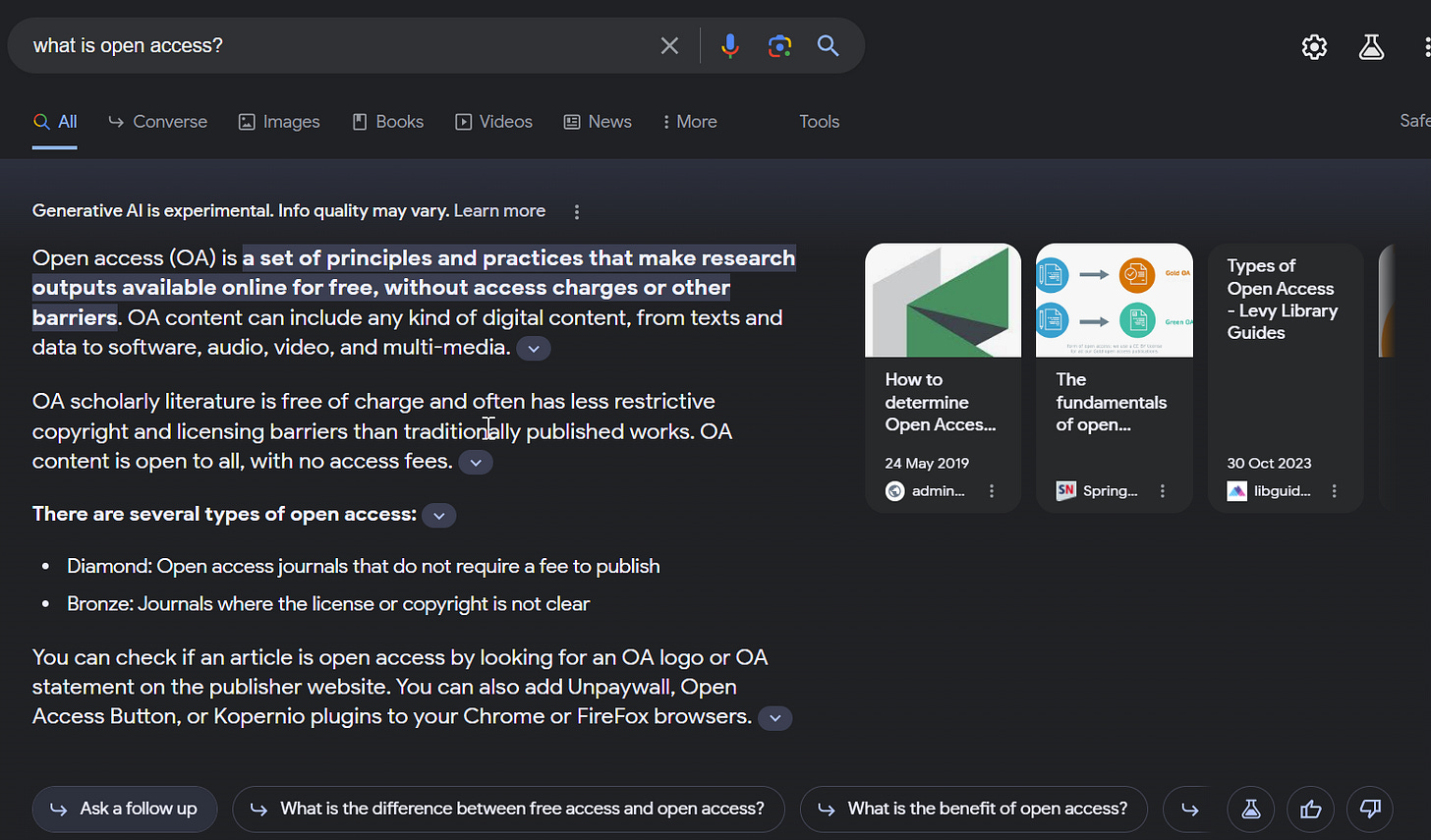
Task: Open the Gold/Green OA diagram thumbnail
Action: pyautogui.click(x=1114, y=301)
